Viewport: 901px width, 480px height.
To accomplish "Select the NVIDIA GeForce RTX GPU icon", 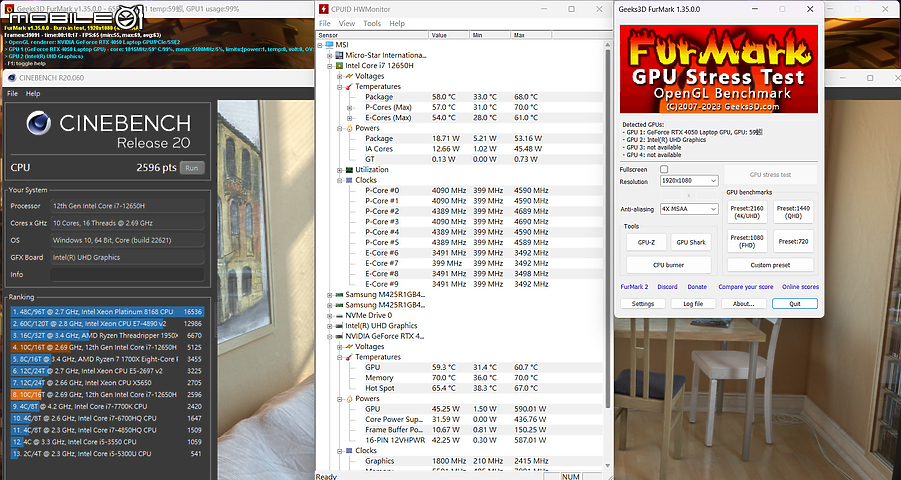I will [339, 336].
